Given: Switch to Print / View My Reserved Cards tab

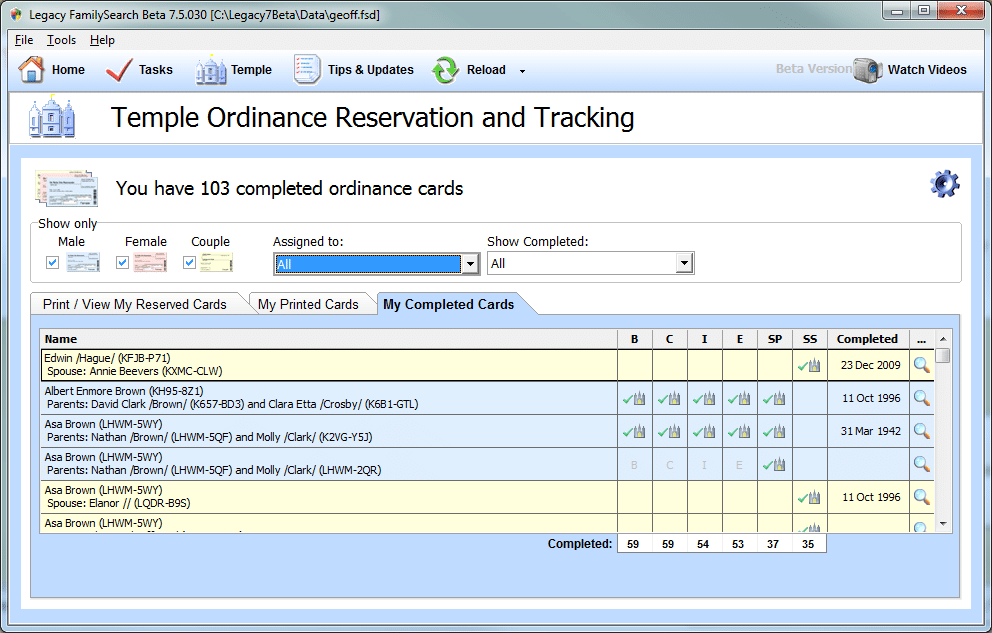Looking at the screenshot, I should tap(135, 304).
